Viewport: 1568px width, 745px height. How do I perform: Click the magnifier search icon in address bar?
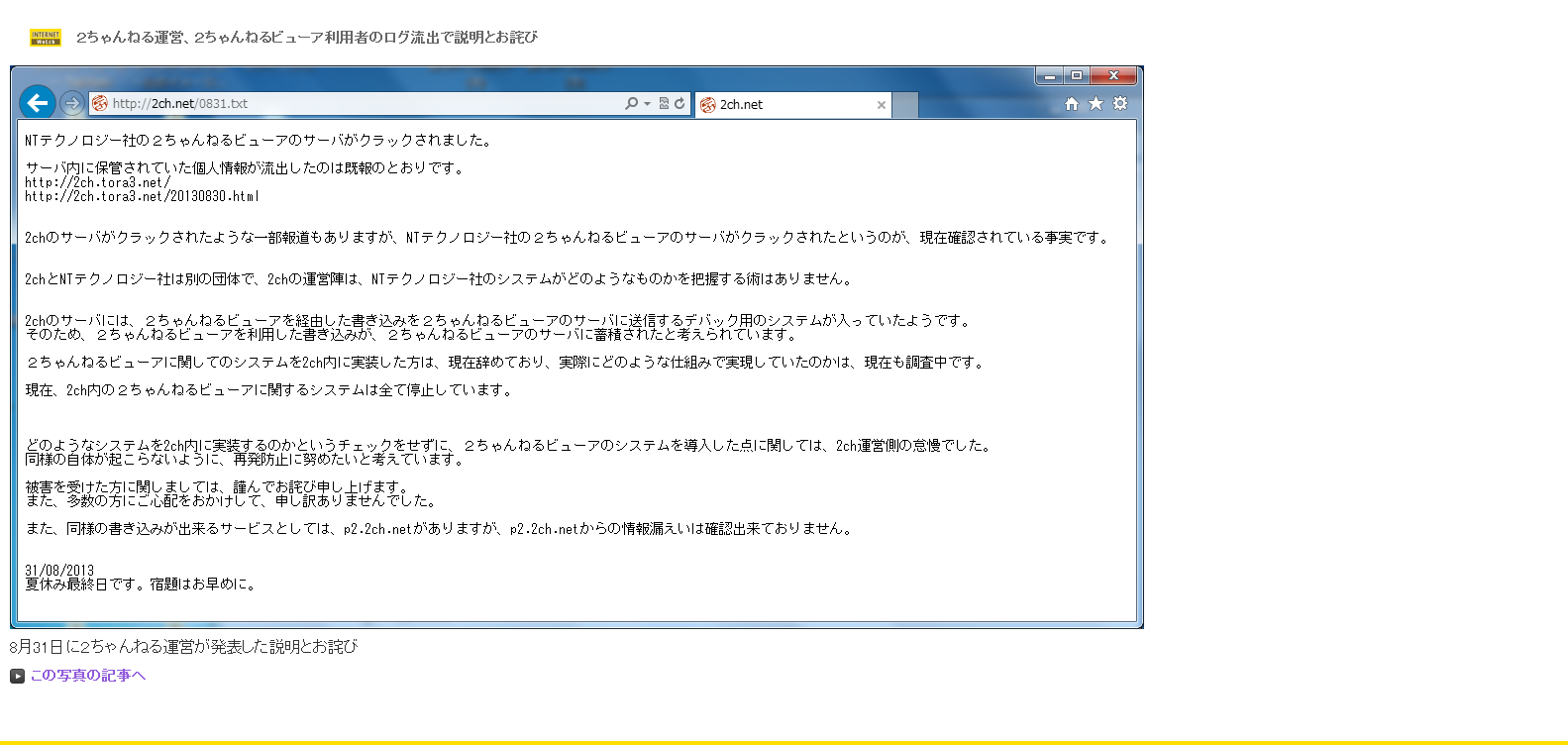coord(631,103)
